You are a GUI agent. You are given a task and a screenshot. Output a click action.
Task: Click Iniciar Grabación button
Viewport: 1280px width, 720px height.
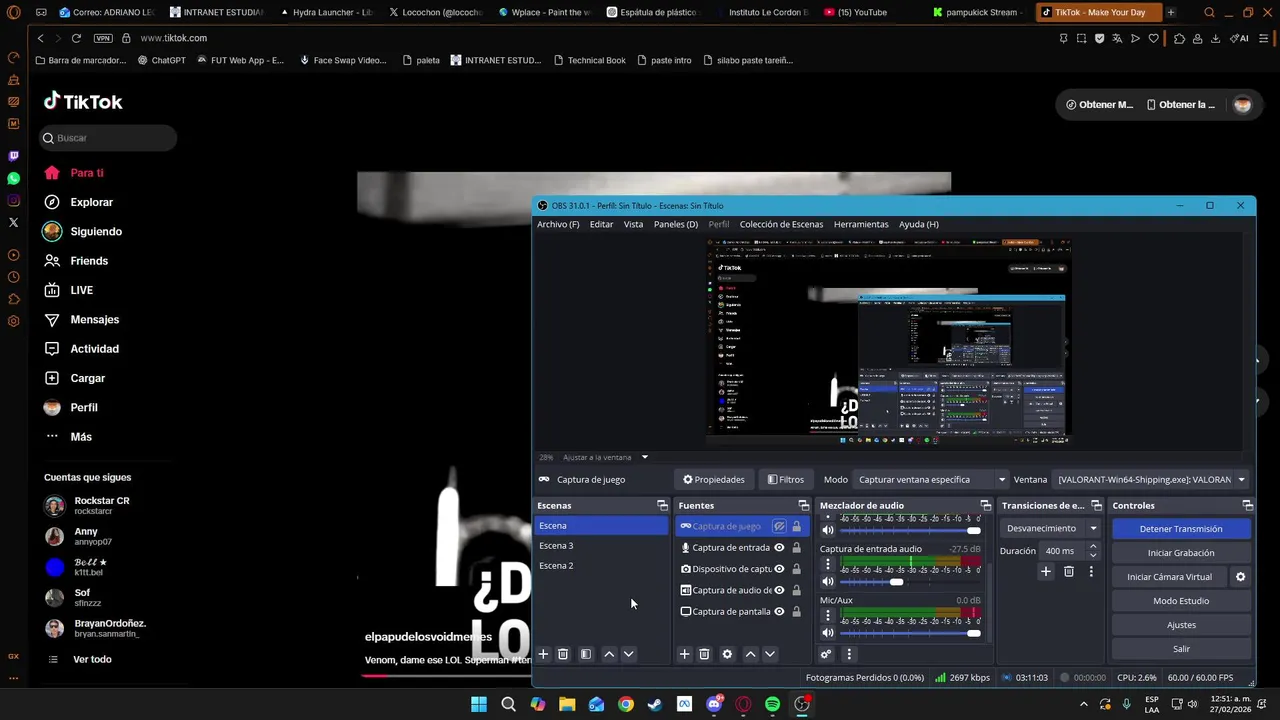coord(1181,553)
